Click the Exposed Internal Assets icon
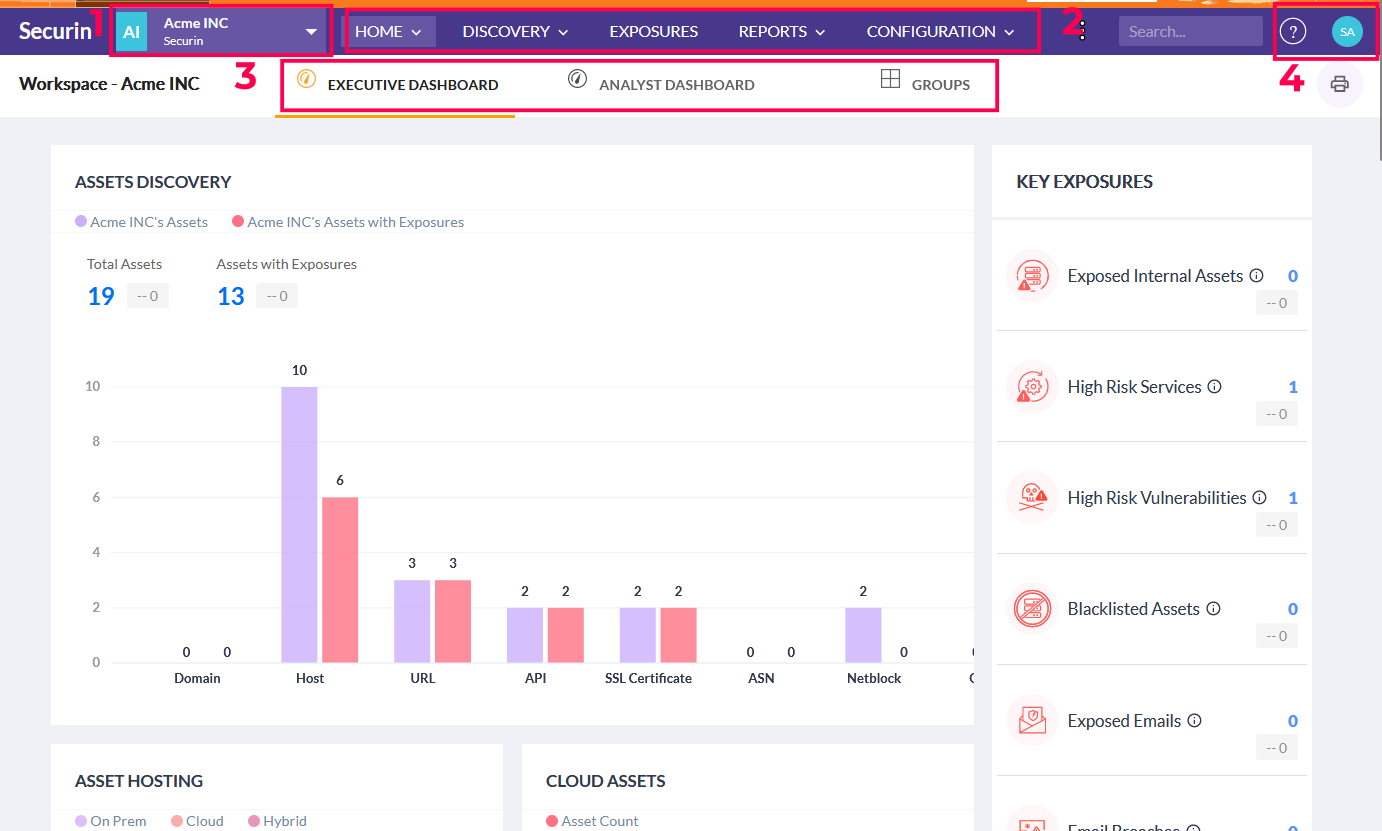Image resolution: width=1382 pixels, height=831 pixels. (x=1032, y=276)
